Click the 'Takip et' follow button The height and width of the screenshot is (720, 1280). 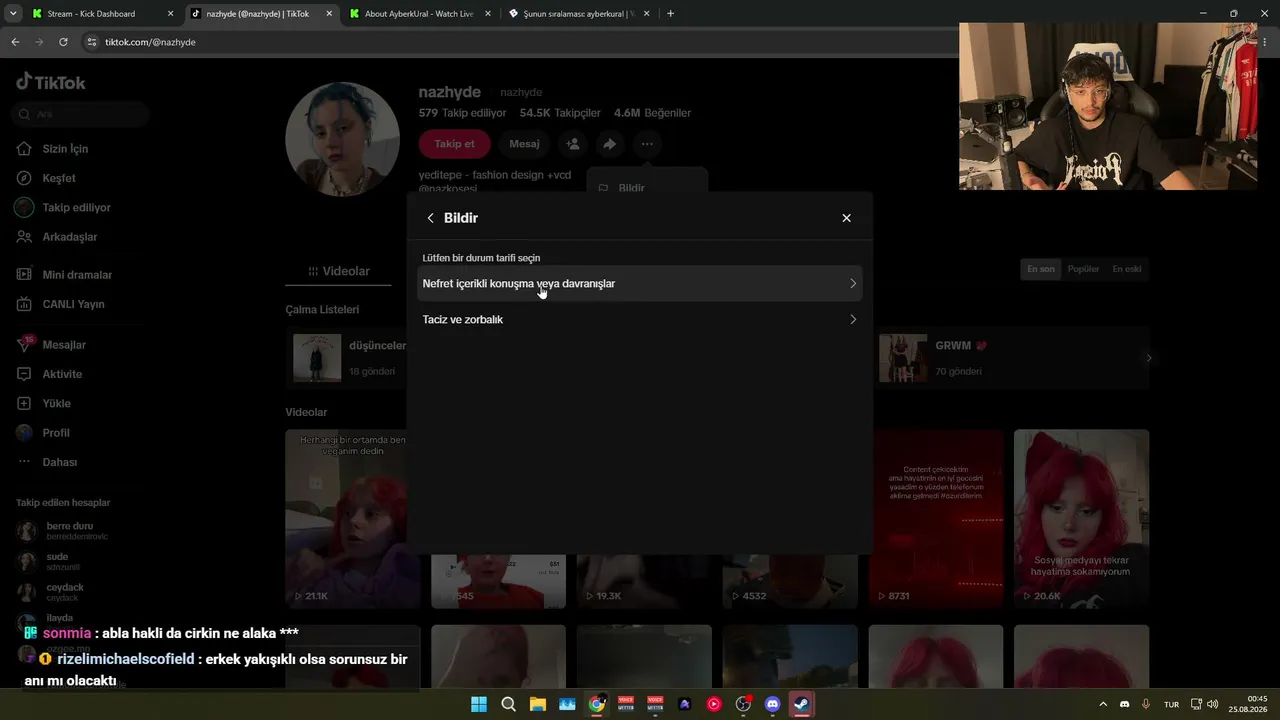pos(454,144)
